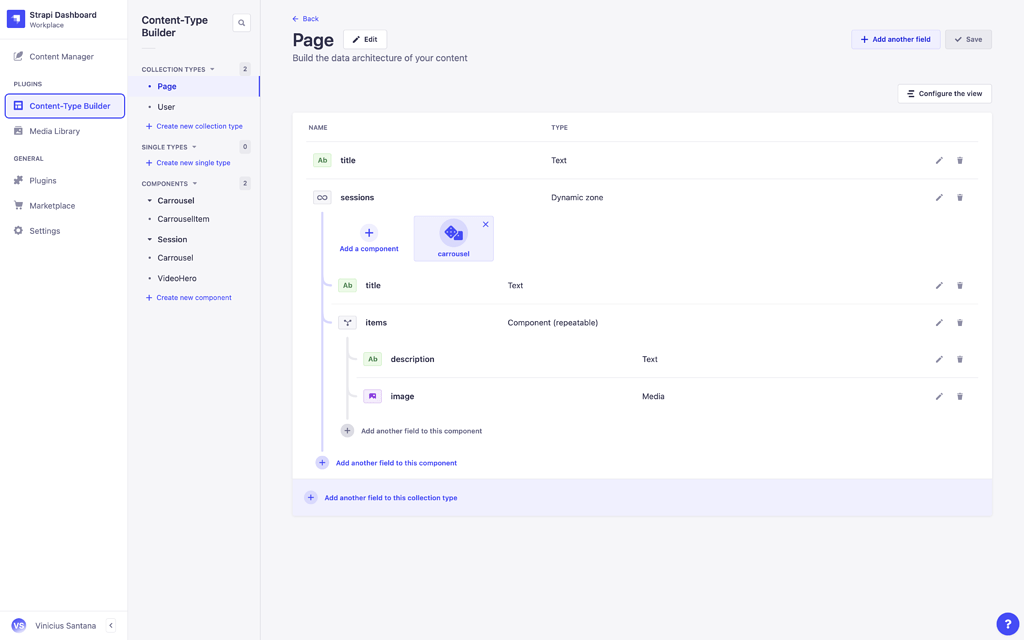Collapse the sidebar with the chevron arrow

111,626
